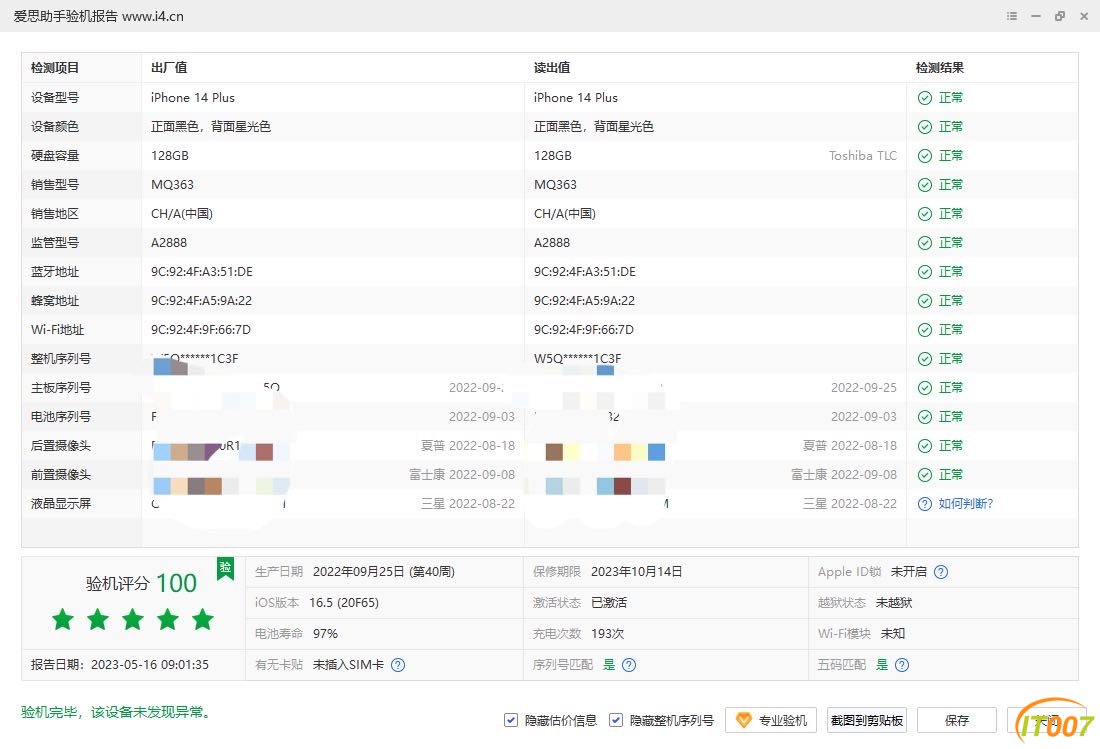Click 截图到剪贴板 to copy screenshot
The width and height of the screenshot is (1100, 749).
(866, 720)
